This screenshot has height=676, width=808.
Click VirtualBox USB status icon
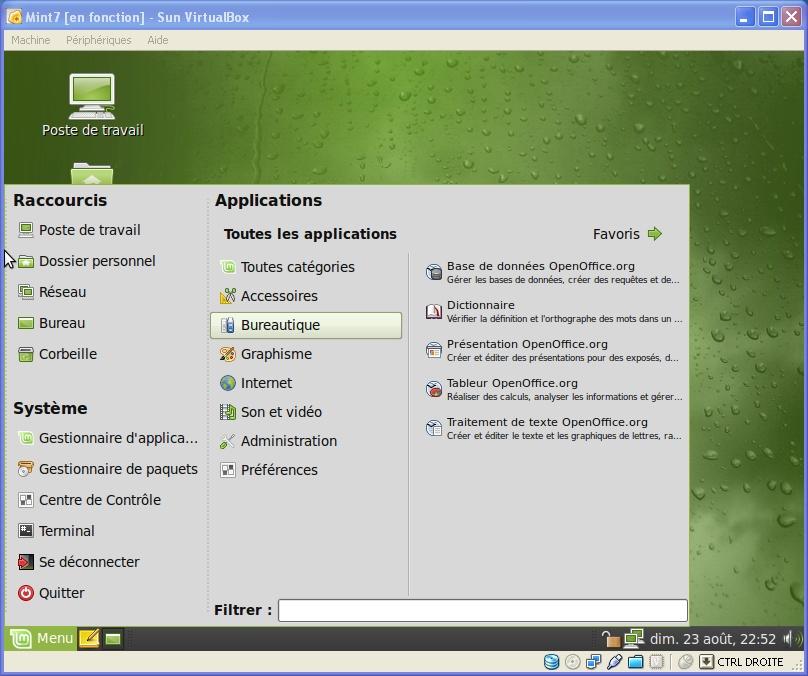point(614,662)
